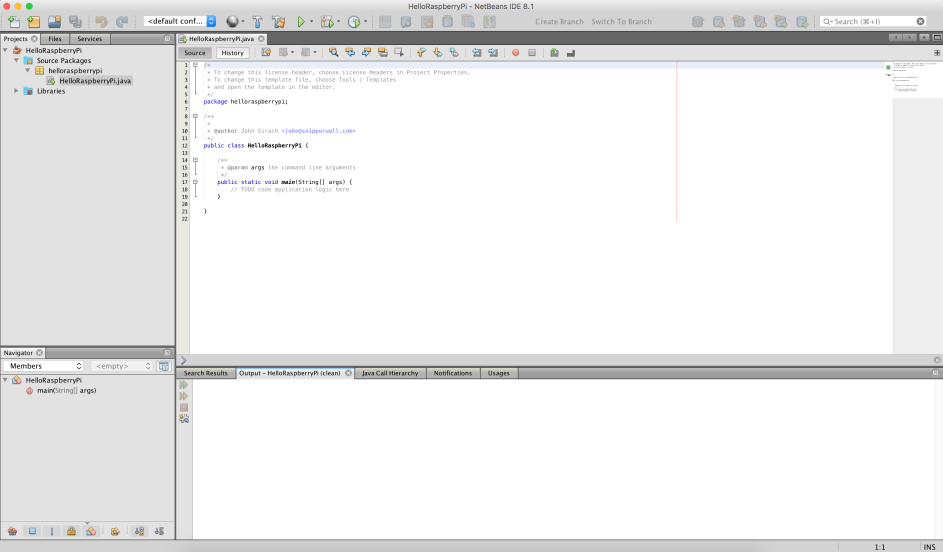Start macro recording with red circle

pyautogui.click(x=515, y=53)
